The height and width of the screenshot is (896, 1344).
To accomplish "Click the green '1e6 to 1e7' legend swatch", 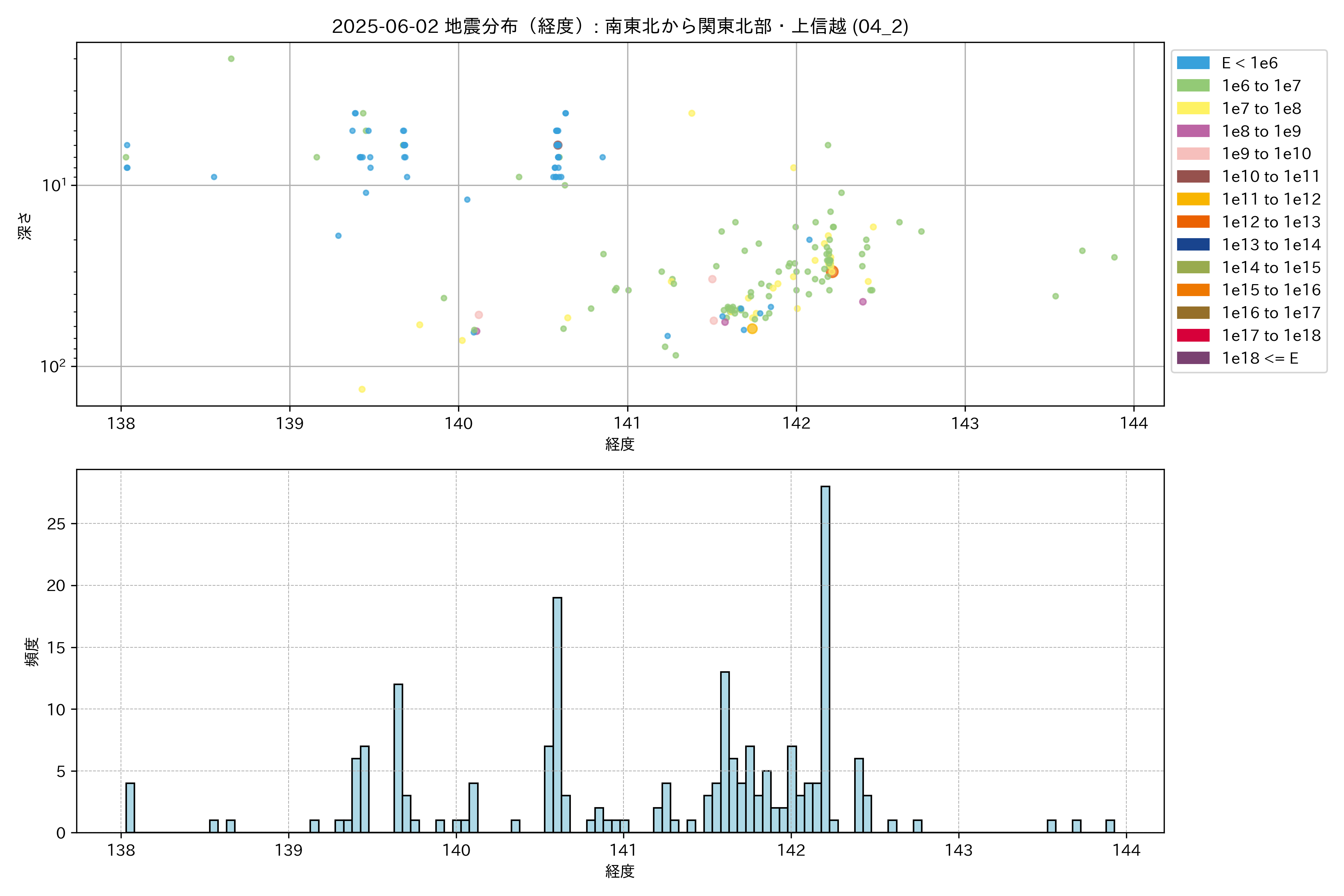I will click(x=1192, y=86).
